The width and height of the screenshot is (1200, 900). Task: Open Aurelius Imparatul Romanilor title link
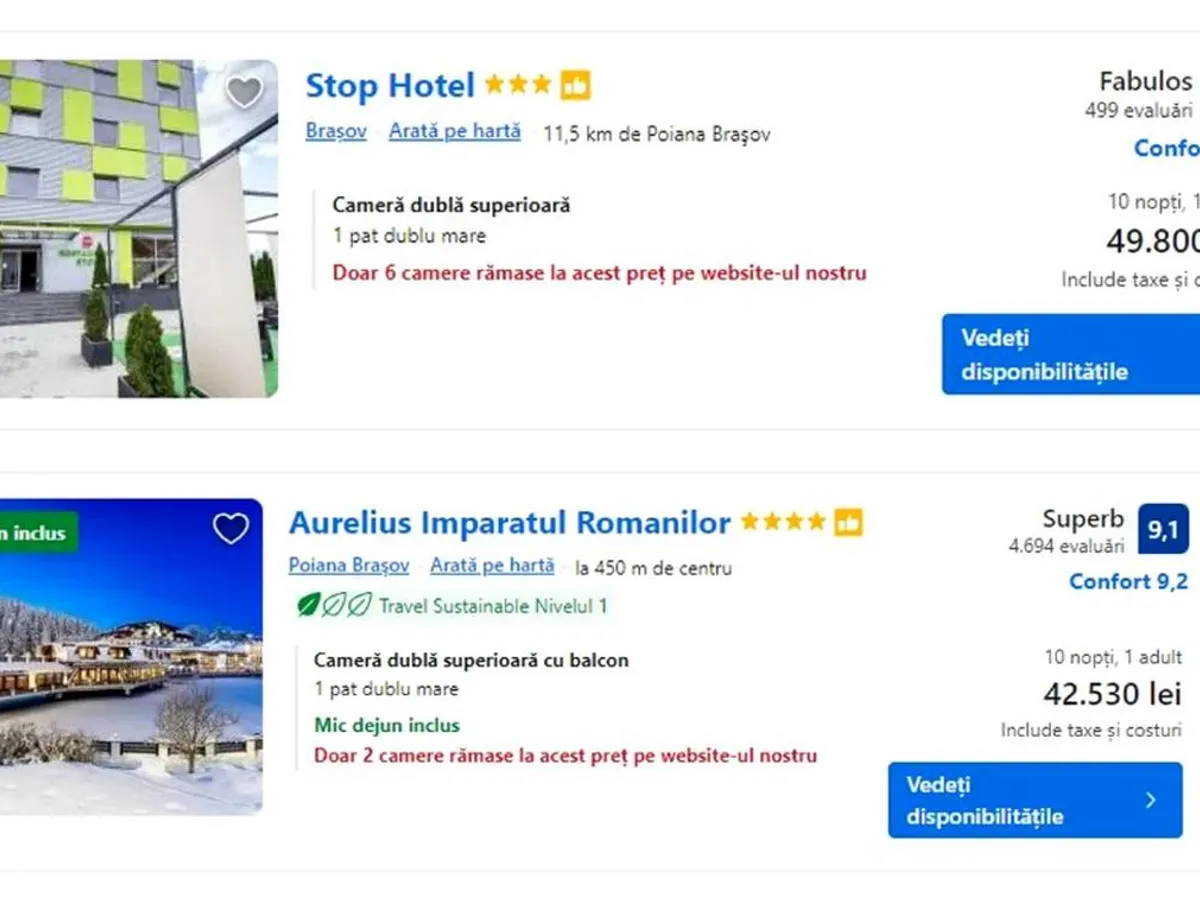point(510,523)
